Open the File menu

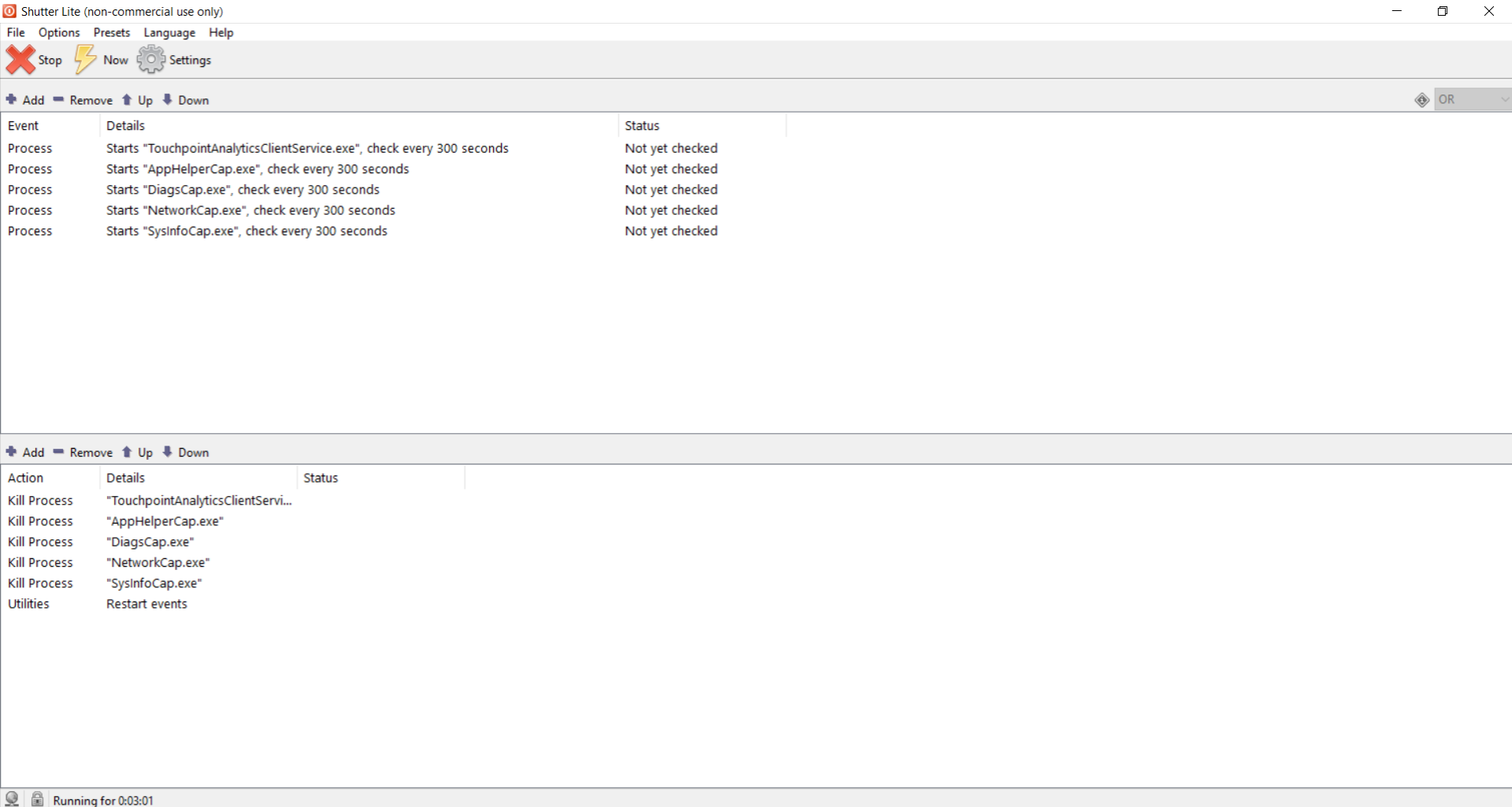(x=16, y=32)
